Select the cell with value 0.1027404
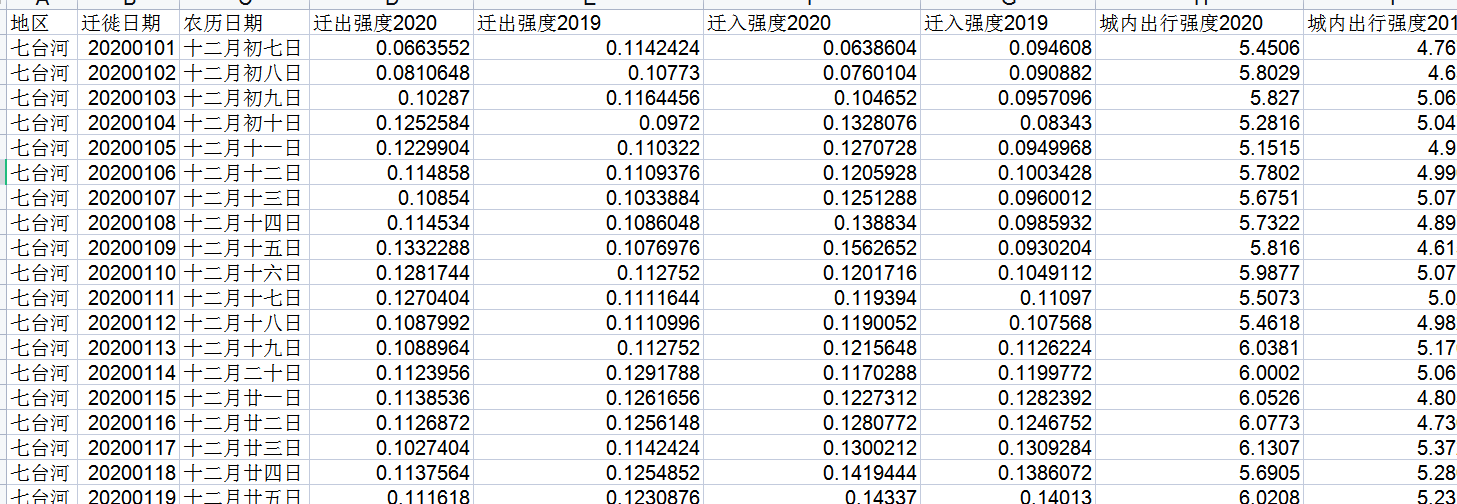This screenshot has width=1457, height=504. (391, 448)
